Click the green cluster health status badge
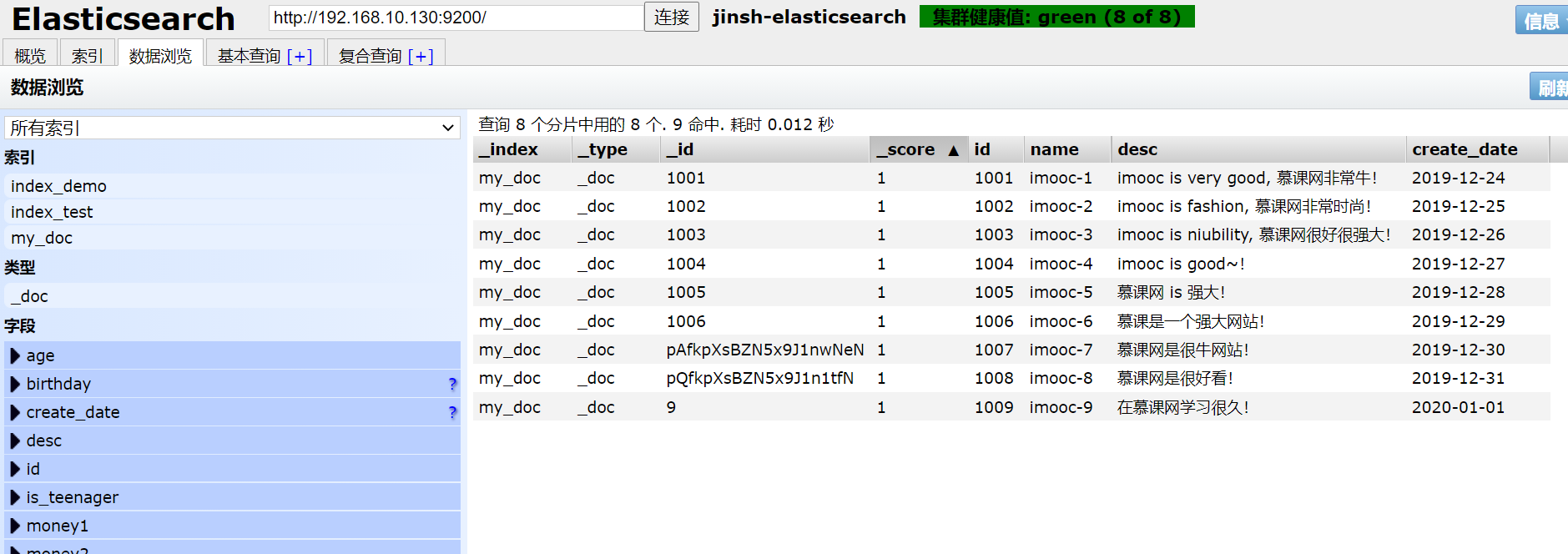The width and height of the screenshot is (1568, 554). click(1056, 17)
